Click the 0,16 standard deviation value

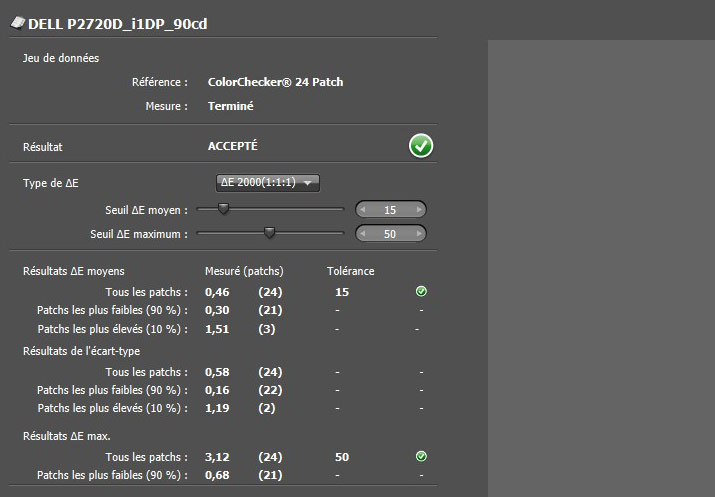[x=217, y=390]
